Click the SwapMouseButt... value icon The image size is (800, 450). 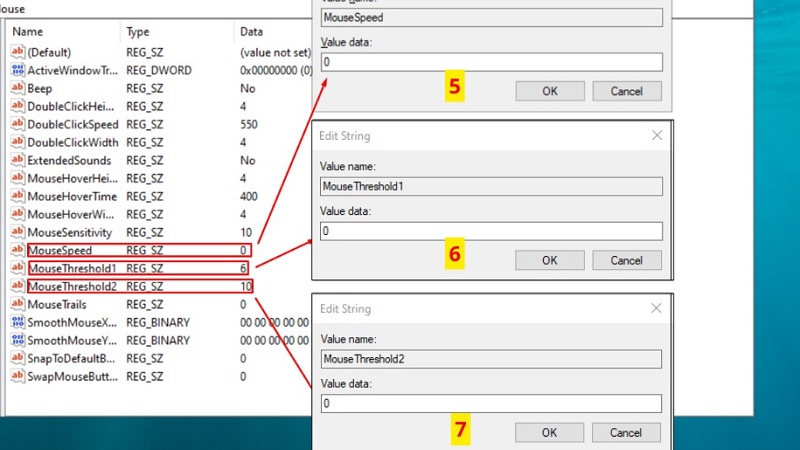[17, 376]
